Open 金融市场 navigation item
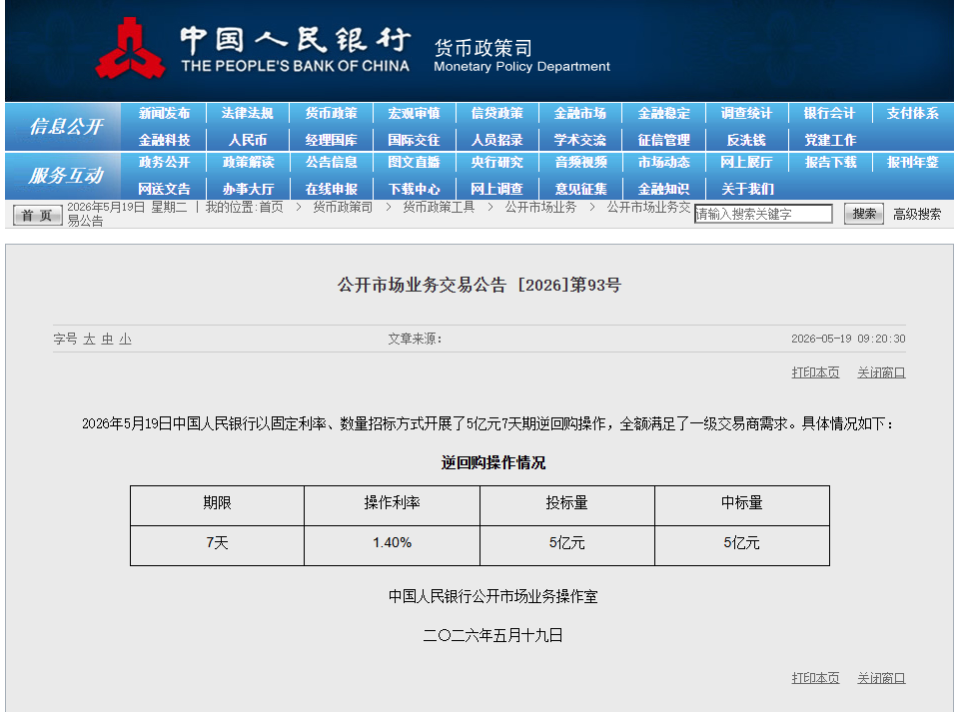The height and width of the screenshot is (712, 960). [580, 113]
